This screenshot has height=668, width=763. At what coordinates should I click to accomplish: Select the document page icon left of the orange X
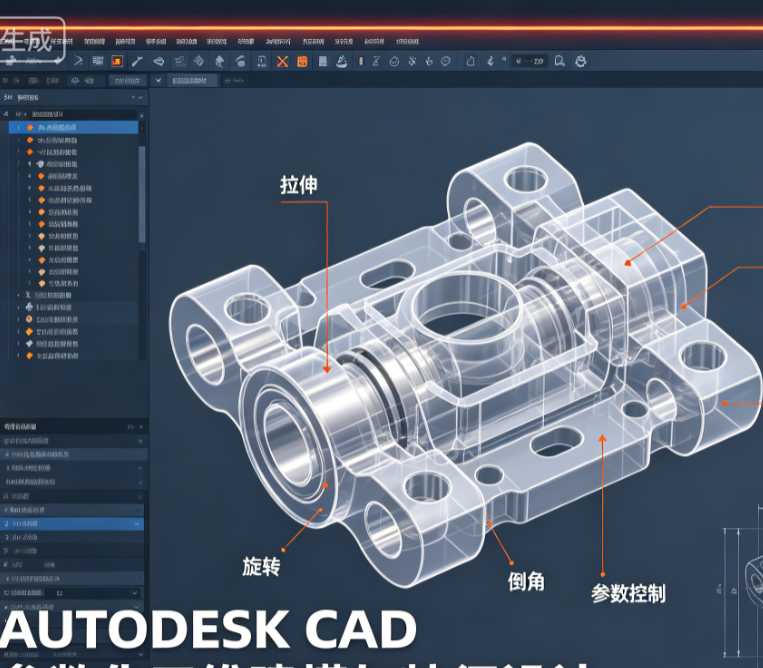click(261, 61)
